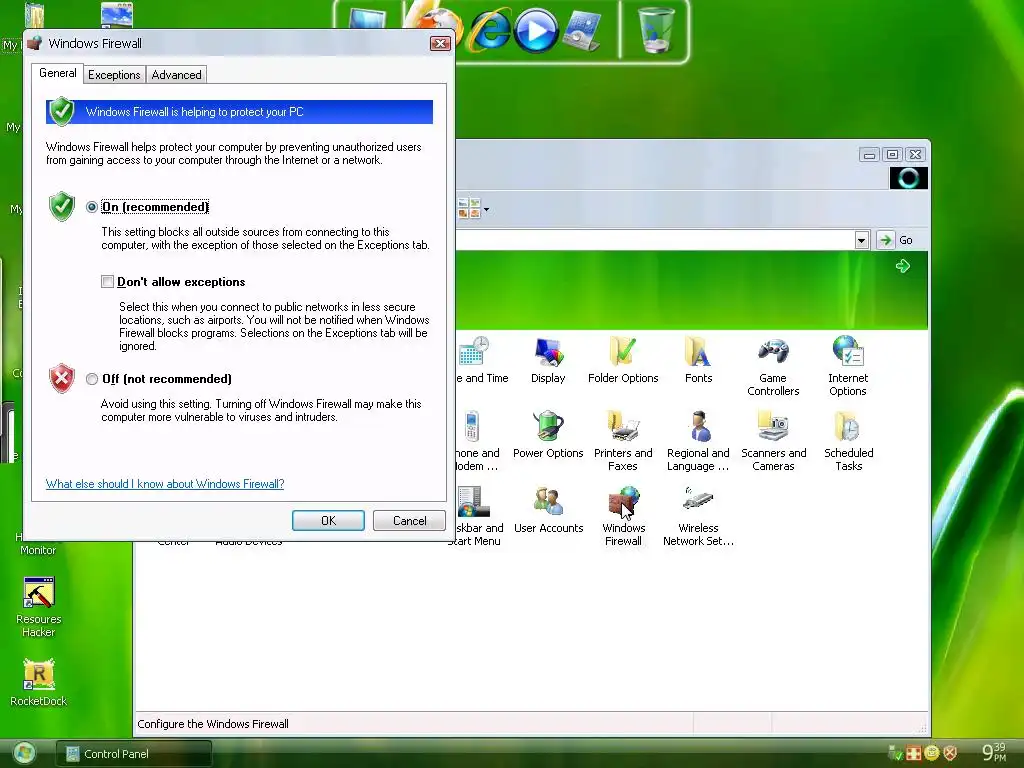Launch Windows Media Player from the dock
The width and height of the screenshot is (1024, 768).
click(x=536, y=31)
